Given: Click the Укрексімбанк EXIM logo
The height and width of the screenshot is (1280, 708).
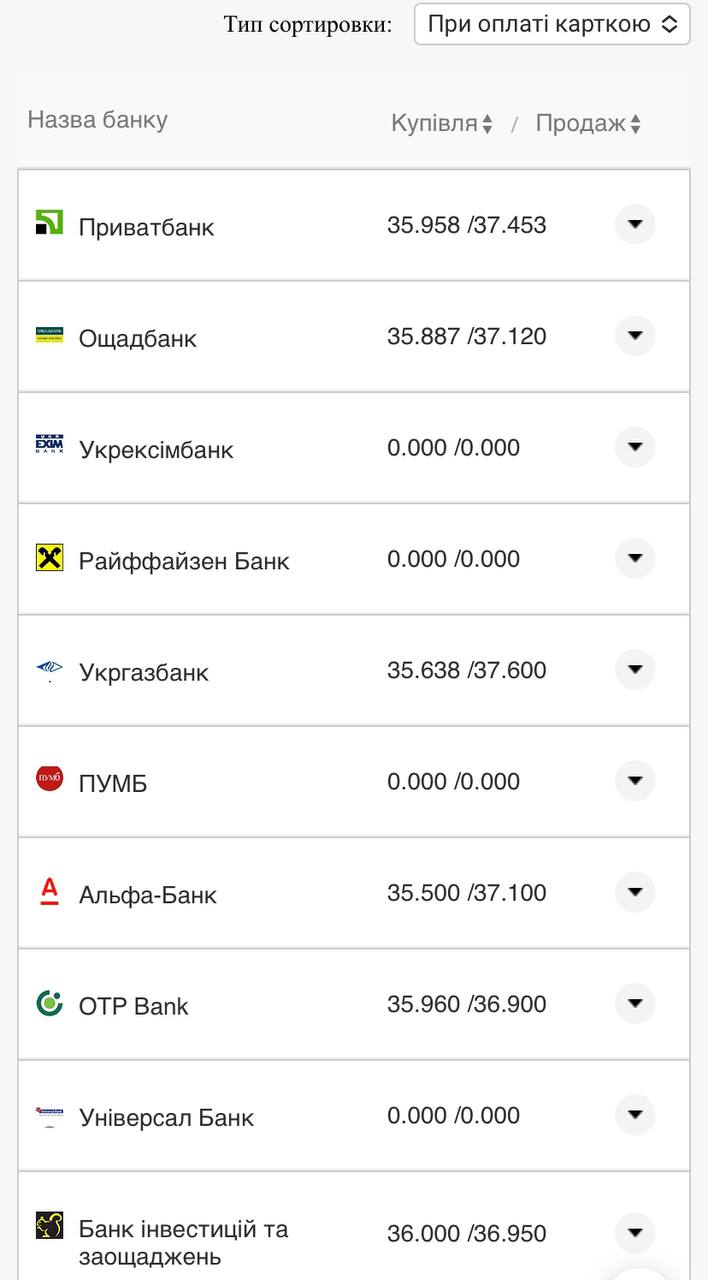Looking at the screenshot, I should (x=49, y=445).
